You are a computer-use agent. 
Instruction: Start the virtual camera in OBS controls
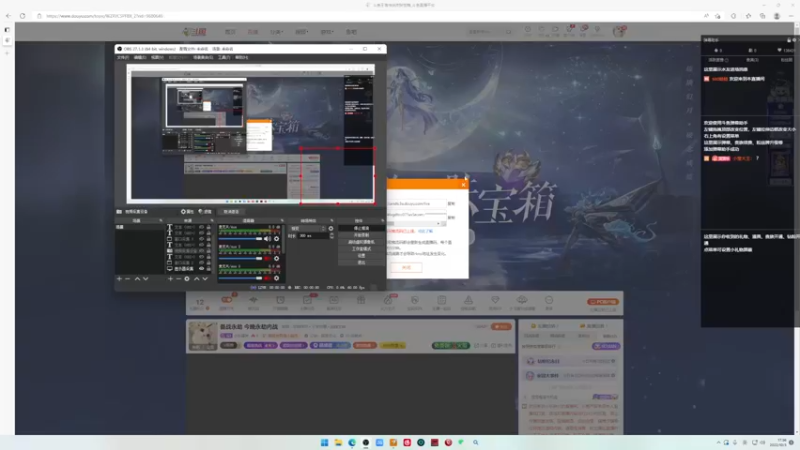tap(361, 242)
